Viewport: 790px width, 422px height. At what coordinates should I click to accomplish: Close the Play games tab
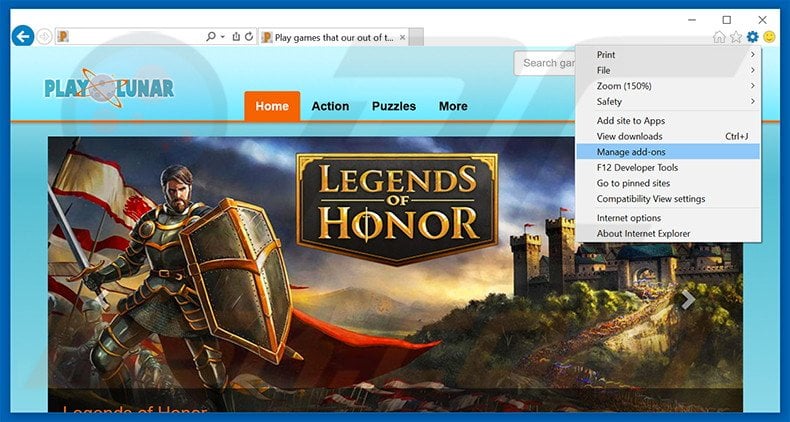403,37
